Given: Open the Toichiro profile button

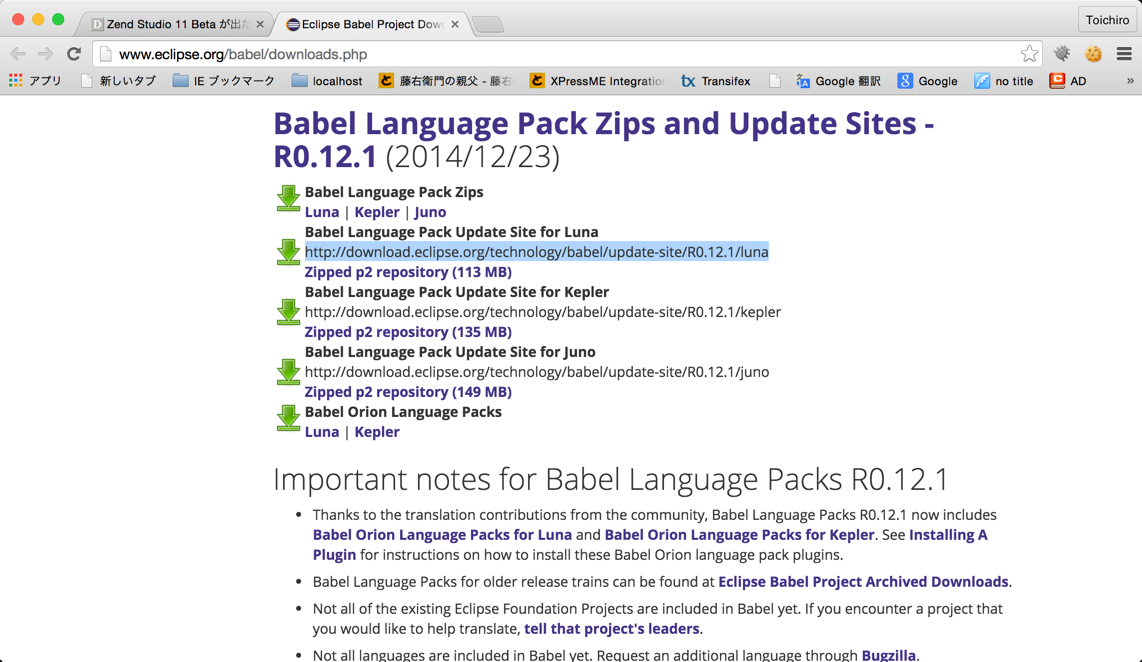Looking at the screenshot, I should coord(1107,20).
